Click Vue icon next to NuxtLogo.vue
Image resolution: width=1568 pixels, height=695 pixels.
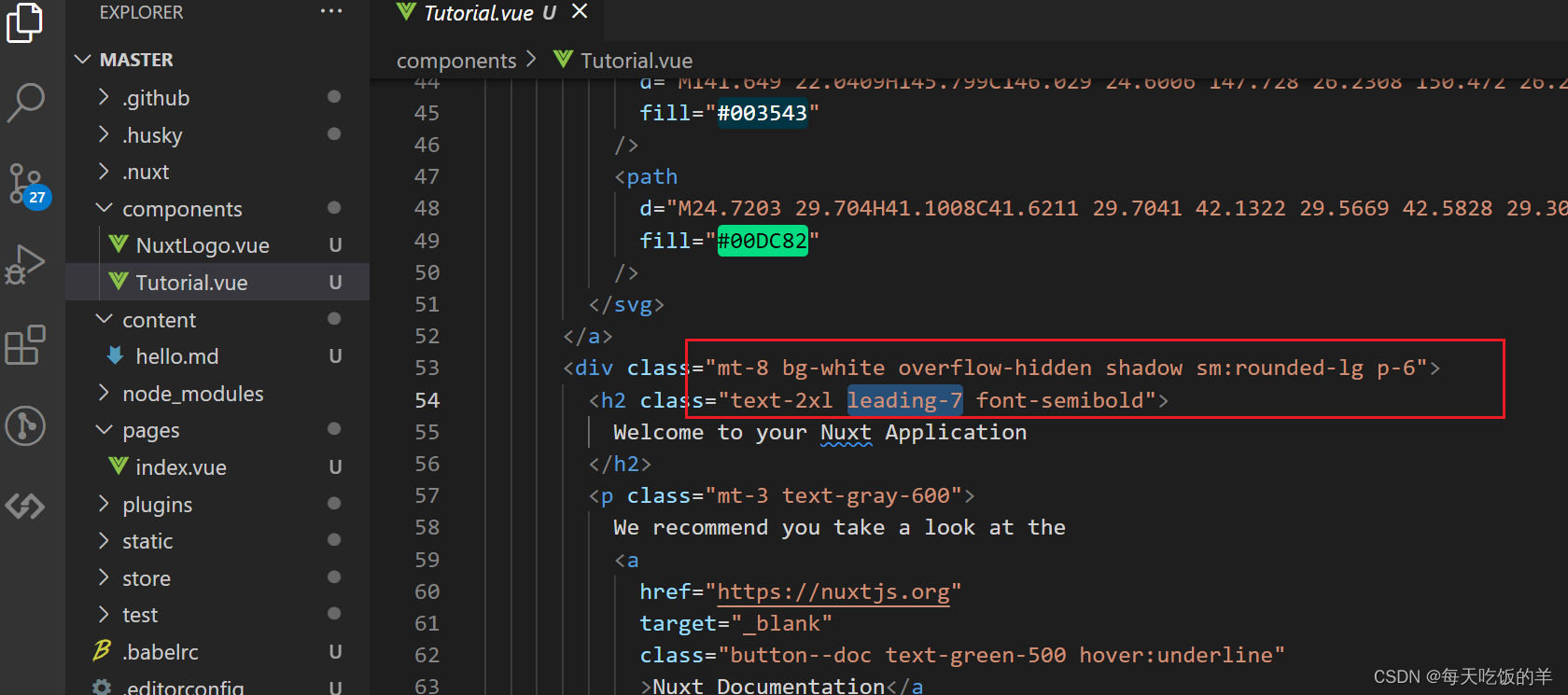[x=119, y=244]
